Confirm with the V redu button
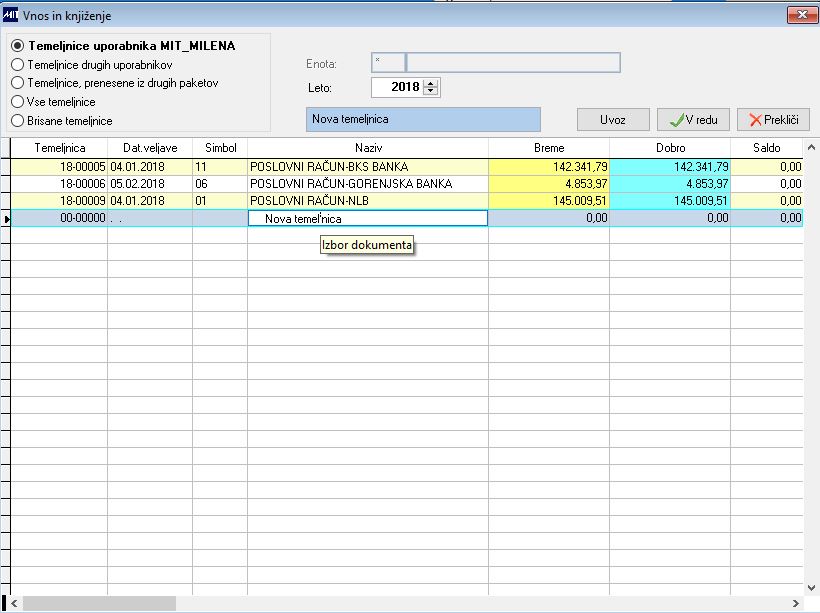 (x=693, y=120)
